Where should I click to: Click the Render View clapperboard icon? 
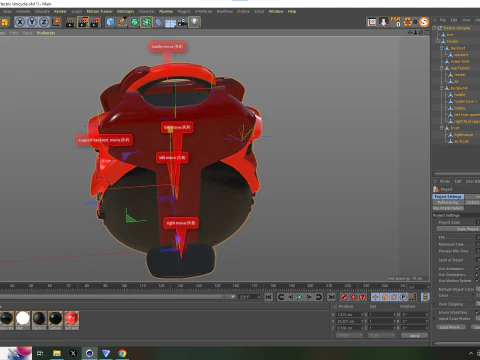(70, 22)
